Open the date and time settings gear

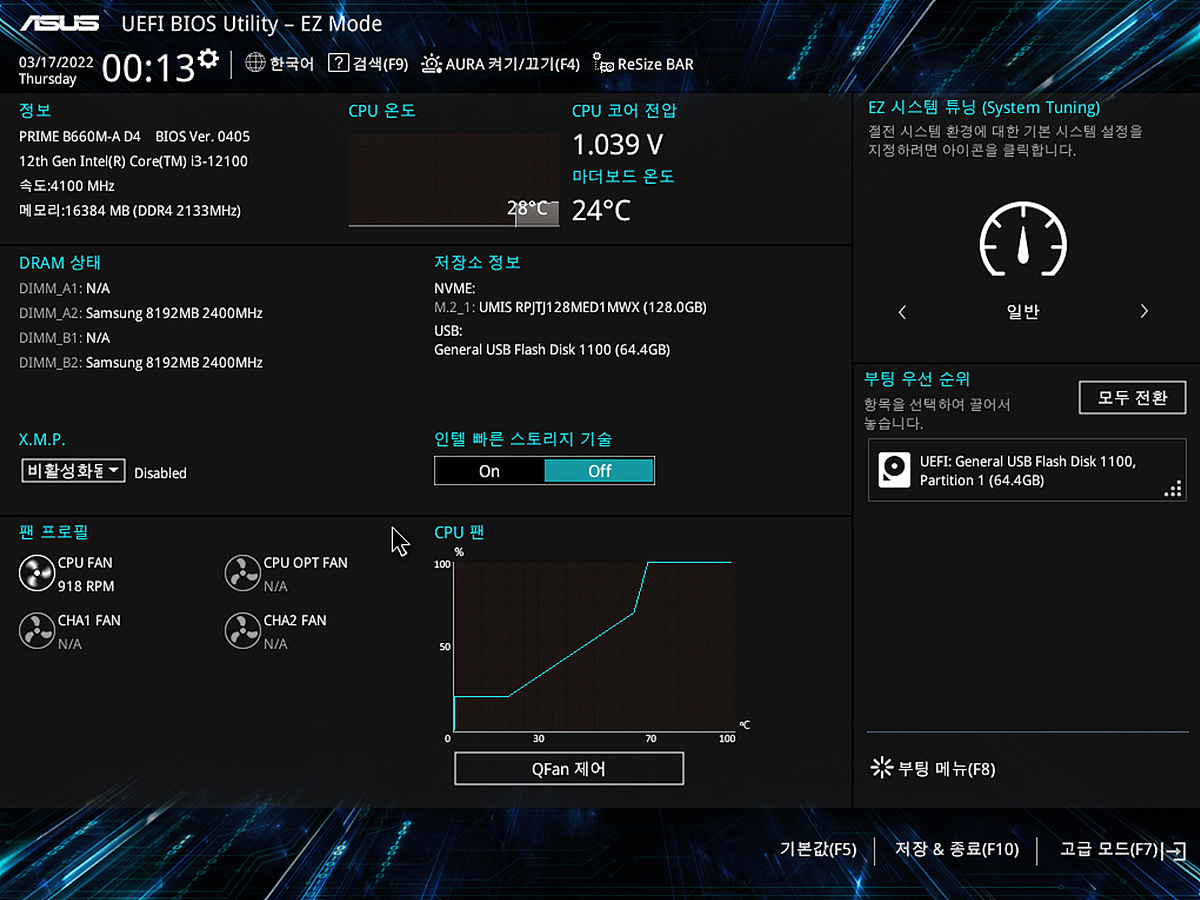point(208,59)
